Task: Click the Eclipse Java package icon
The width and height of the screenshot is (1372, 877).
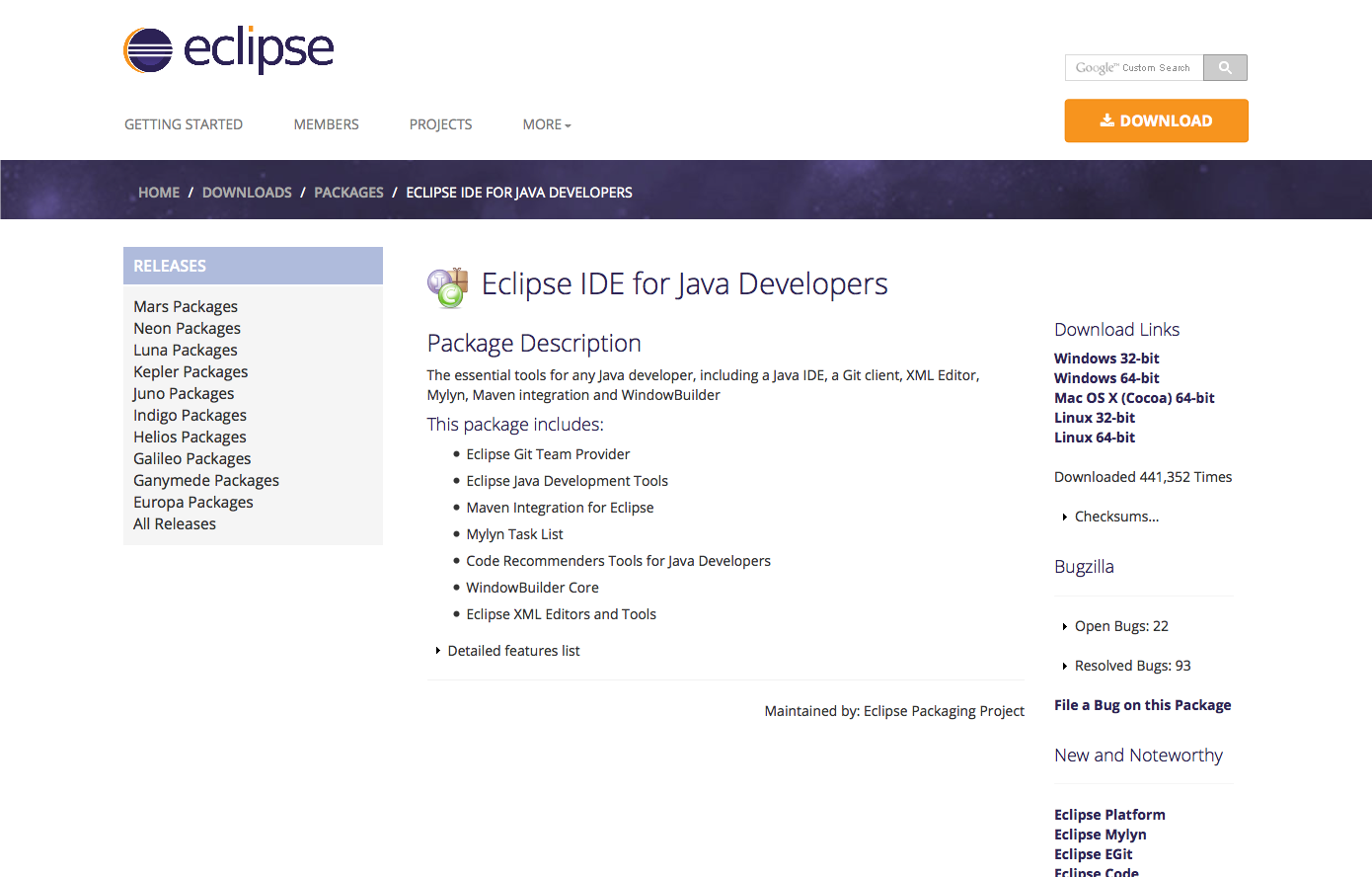Action: click(x=447, y=287)
